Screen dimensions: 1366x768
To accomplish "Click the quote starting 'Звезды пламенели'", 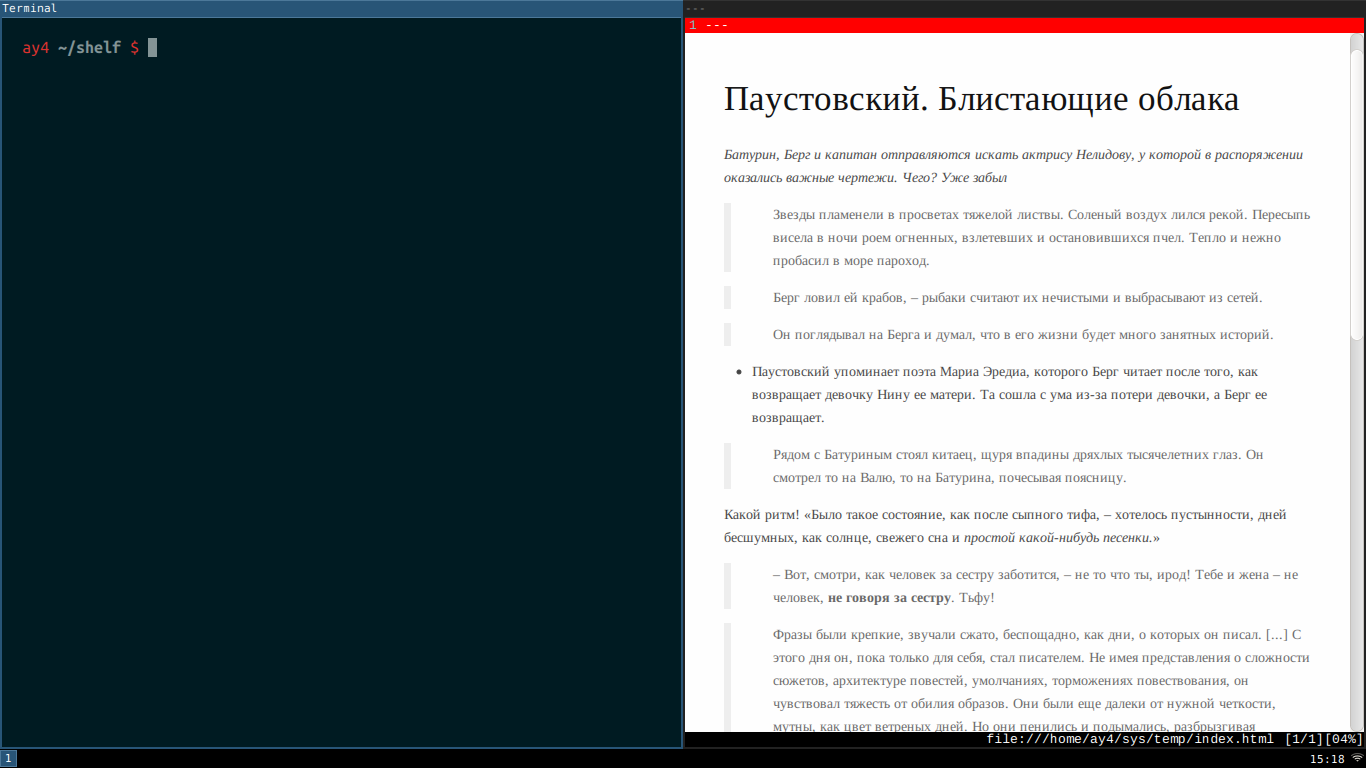I will (x=1040, y=238).
